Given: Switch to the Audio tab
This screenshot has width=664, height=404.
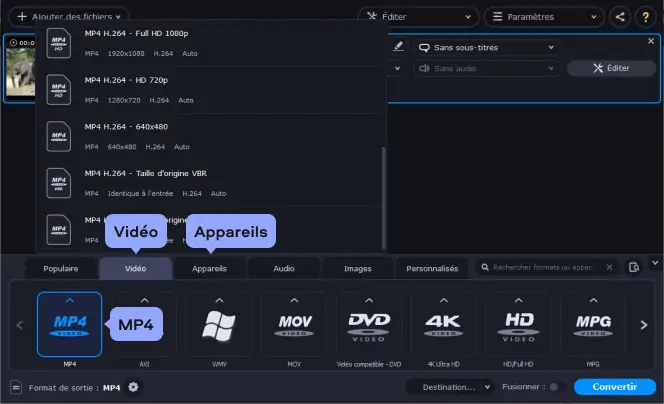Looking at the screenshot, I should coord(284,268).
